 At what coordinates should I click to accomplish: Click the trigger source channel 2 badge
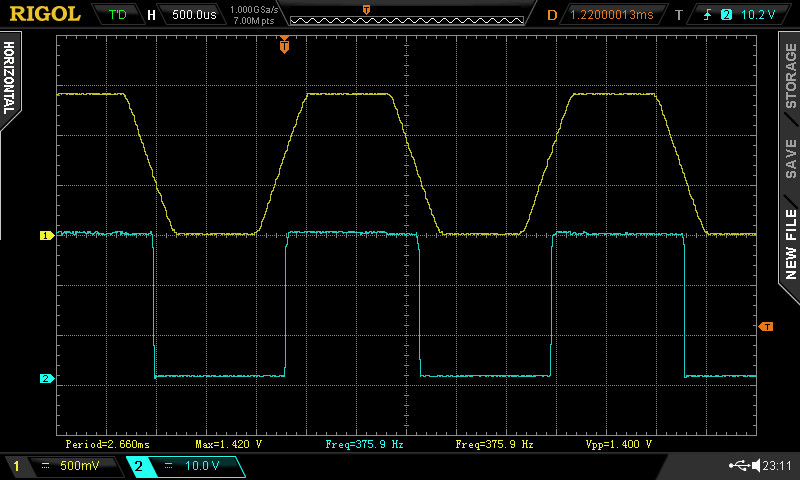(726, 15)
